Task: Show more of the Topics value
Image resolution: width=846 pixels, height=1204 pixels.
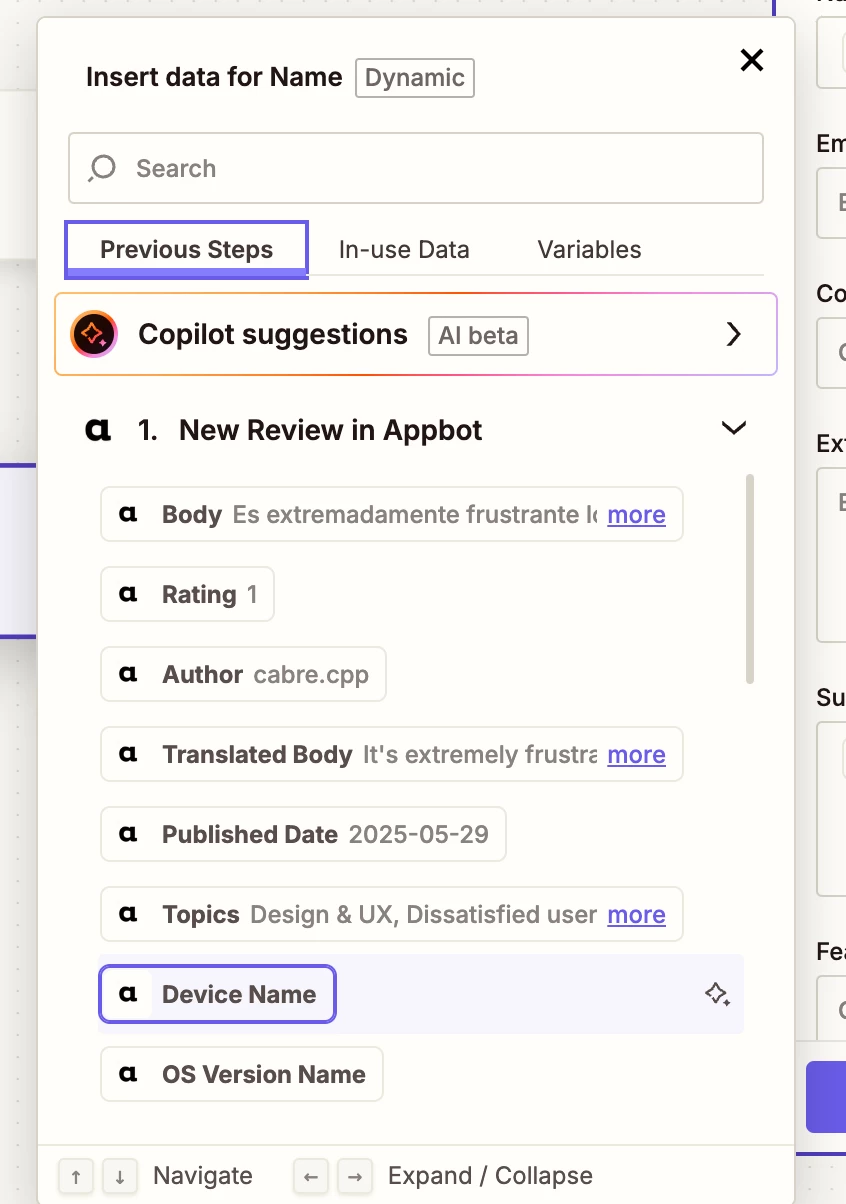Action: tap(636, 915)
